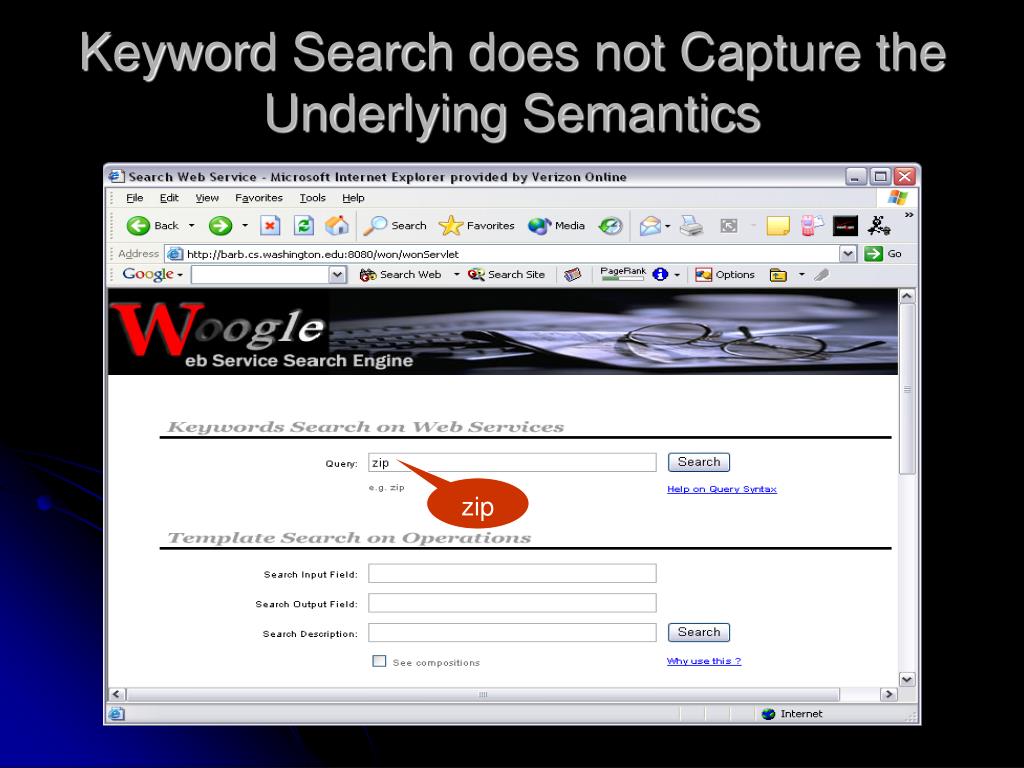Open the Forward button history dropdown
This screenshot has width=1024, height=768.
point(245,226)
